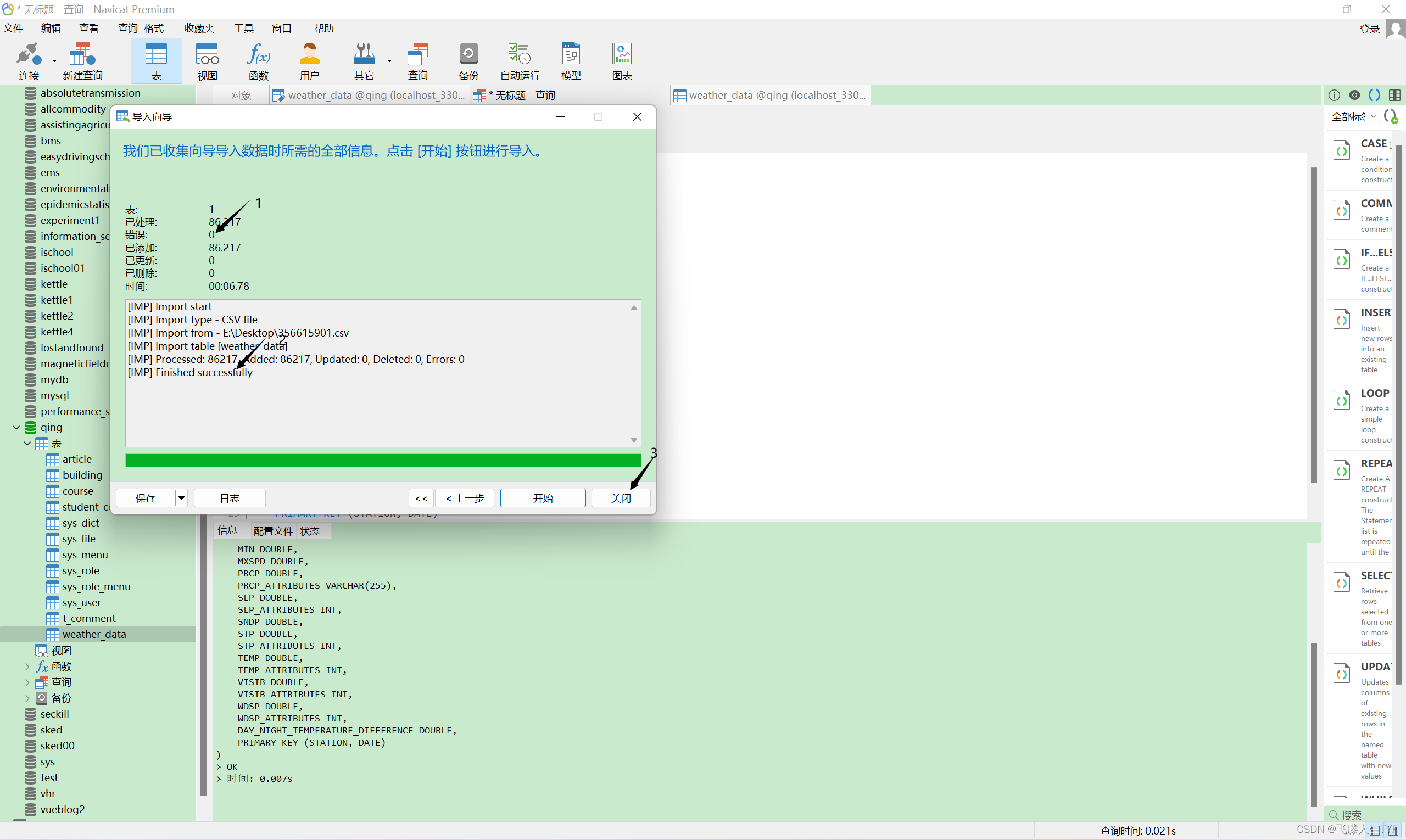Click the 关闭 button to close import wizard
The width and height of the screenshot is (1406, 840).
[x=620, y=497]
